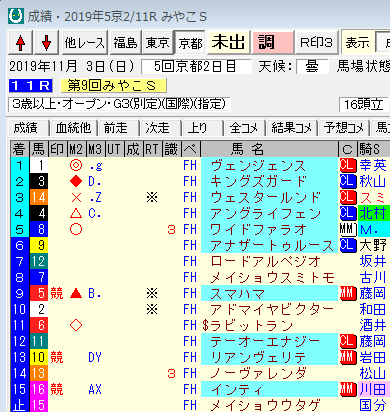Click the 東京 racecourse button
390x412 pixels.
[x=158, y=42]
